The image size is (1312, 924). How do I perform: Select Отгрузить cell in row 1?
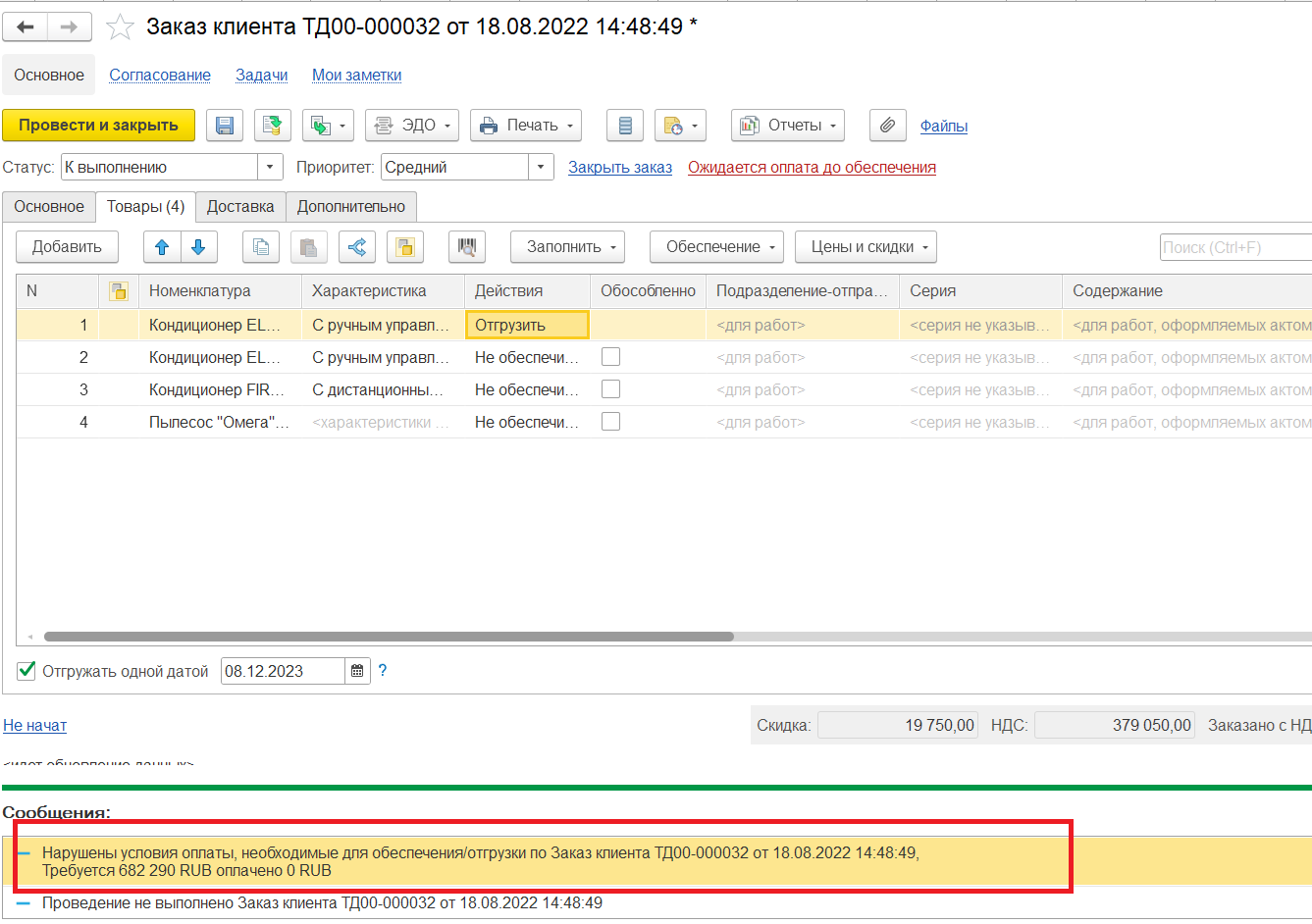click(527, 325)
